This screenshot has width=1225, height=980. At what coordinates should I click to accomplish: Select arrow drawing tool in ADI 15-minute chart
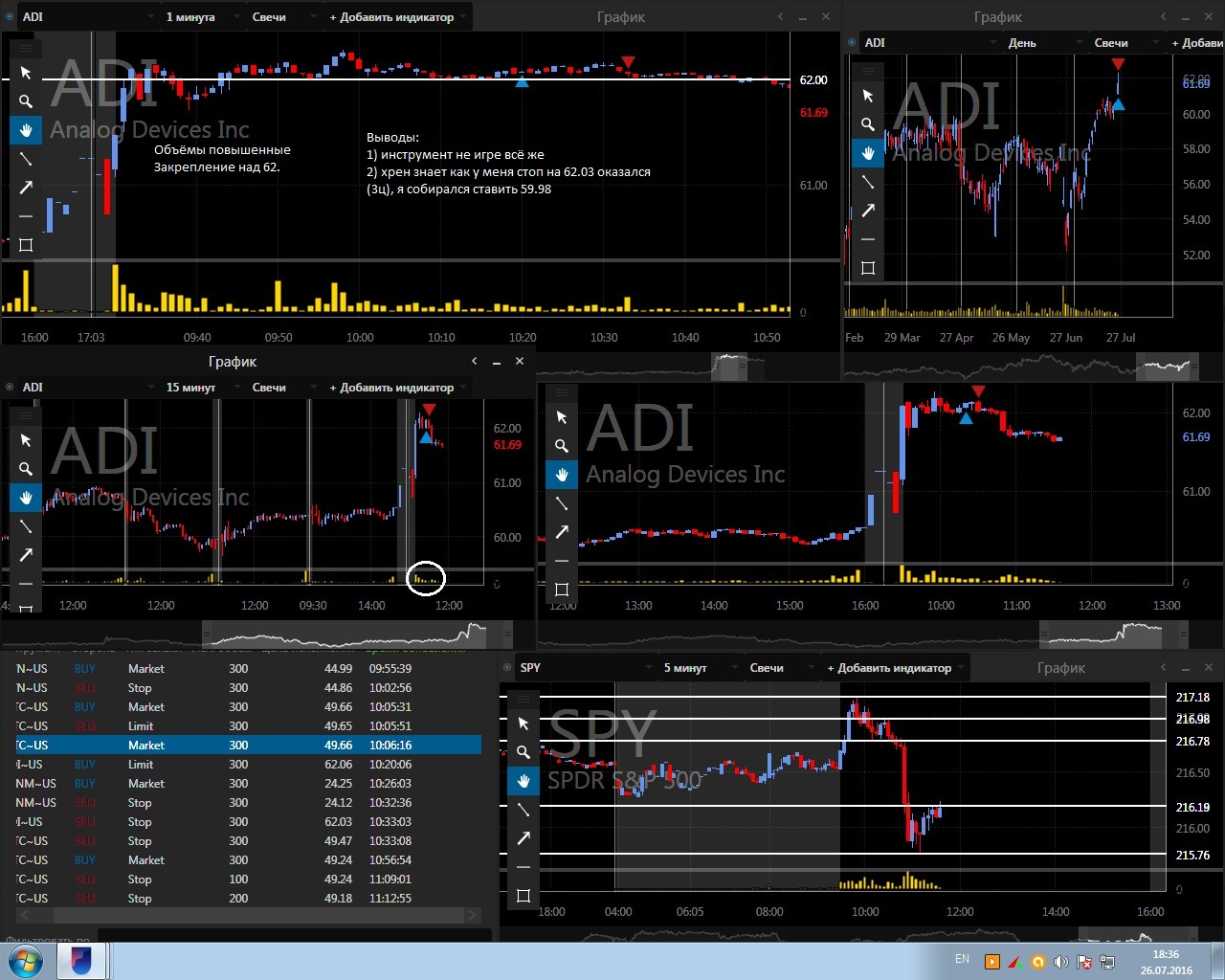click(x=26, y=555)
